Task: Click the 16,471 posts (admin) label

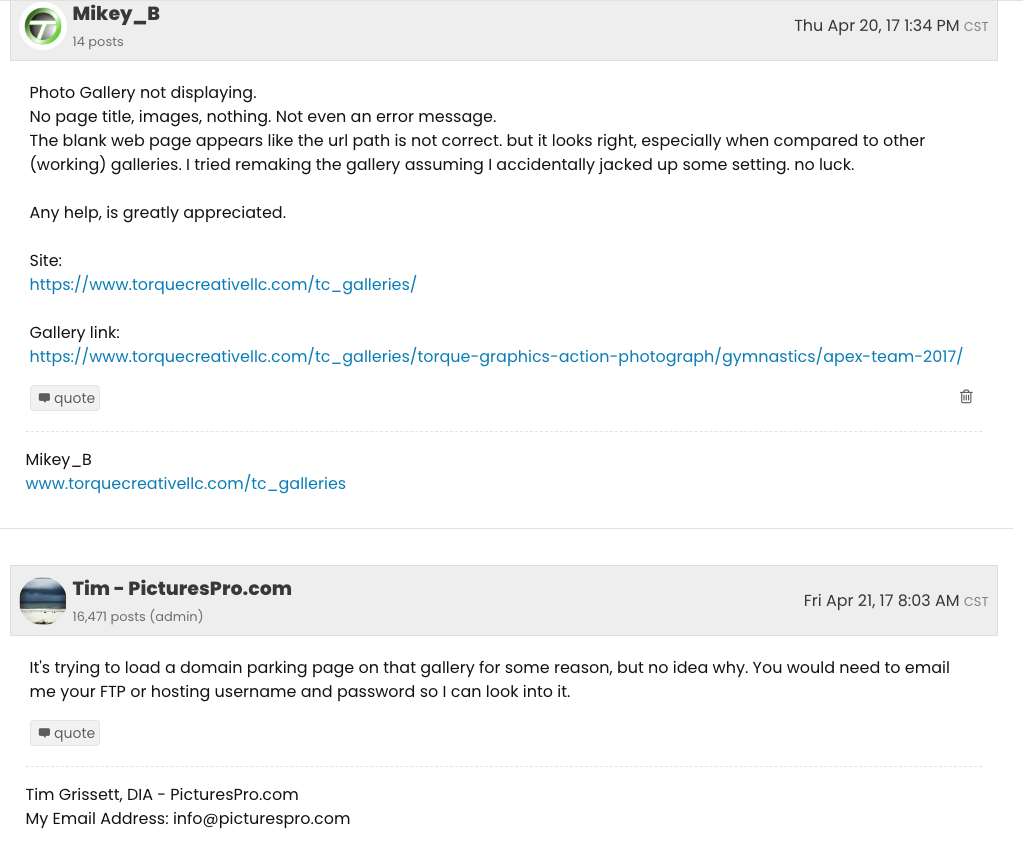Action: pyautogui.click(x=138, y=617)
